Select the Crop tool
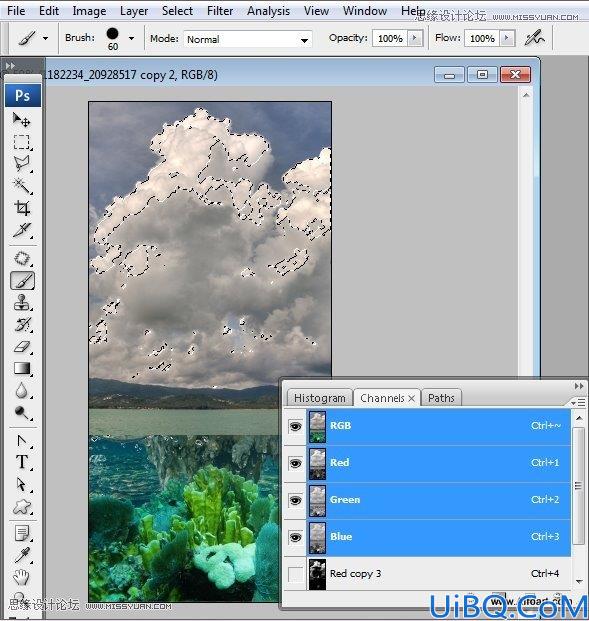Image resolution: width=589 pixels, height=621 pixels. (x=21, y=208)
